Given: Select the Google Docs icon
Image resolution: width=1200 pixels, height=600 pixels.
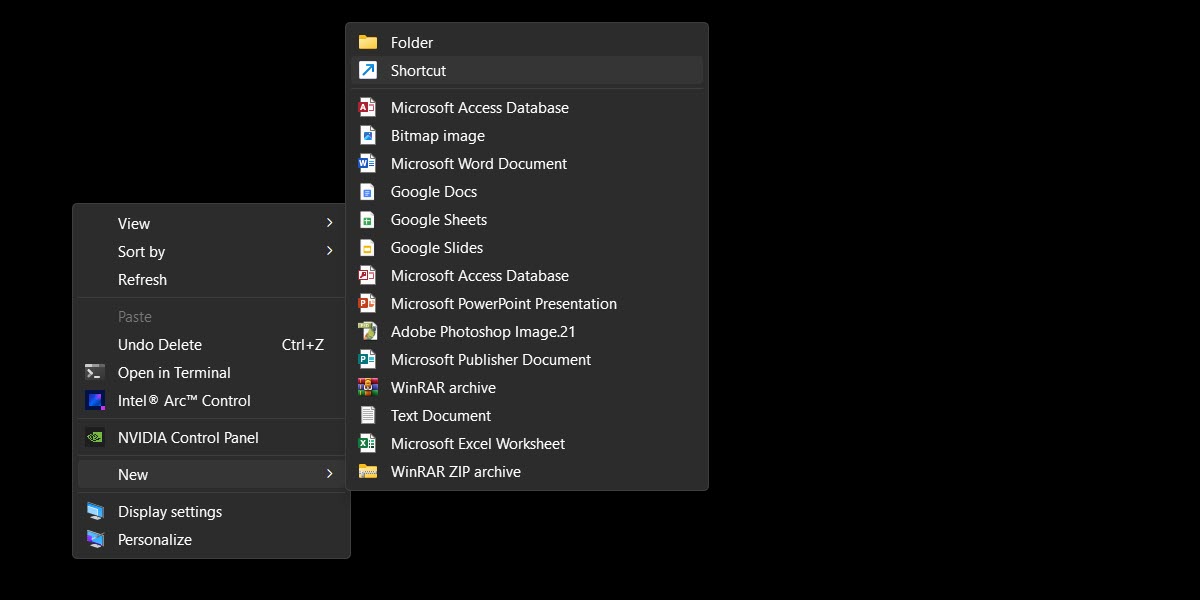Looking at the screenshot, I should click(x=367, y=191).
